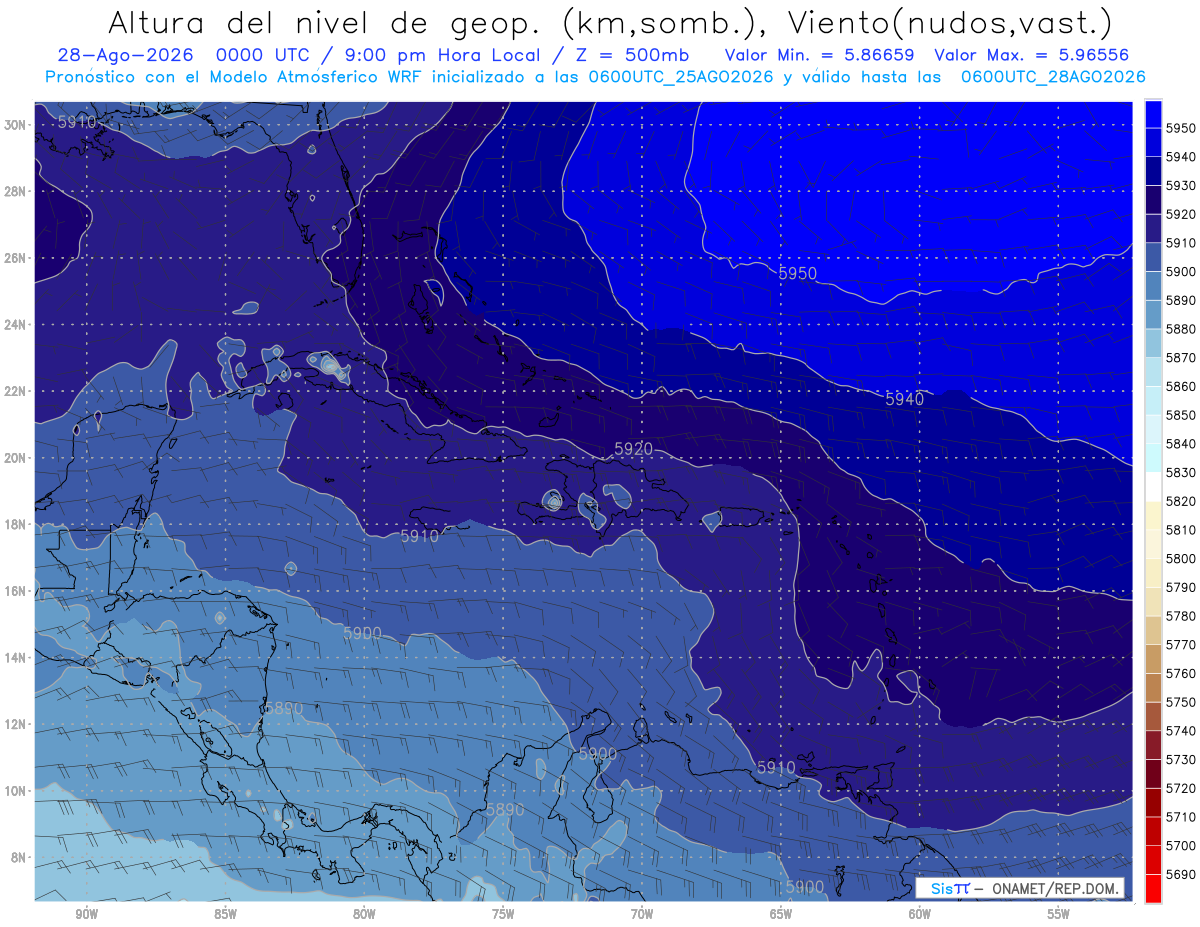Click the 'ONAMET/REP.DOM.' credit label

1056,888
